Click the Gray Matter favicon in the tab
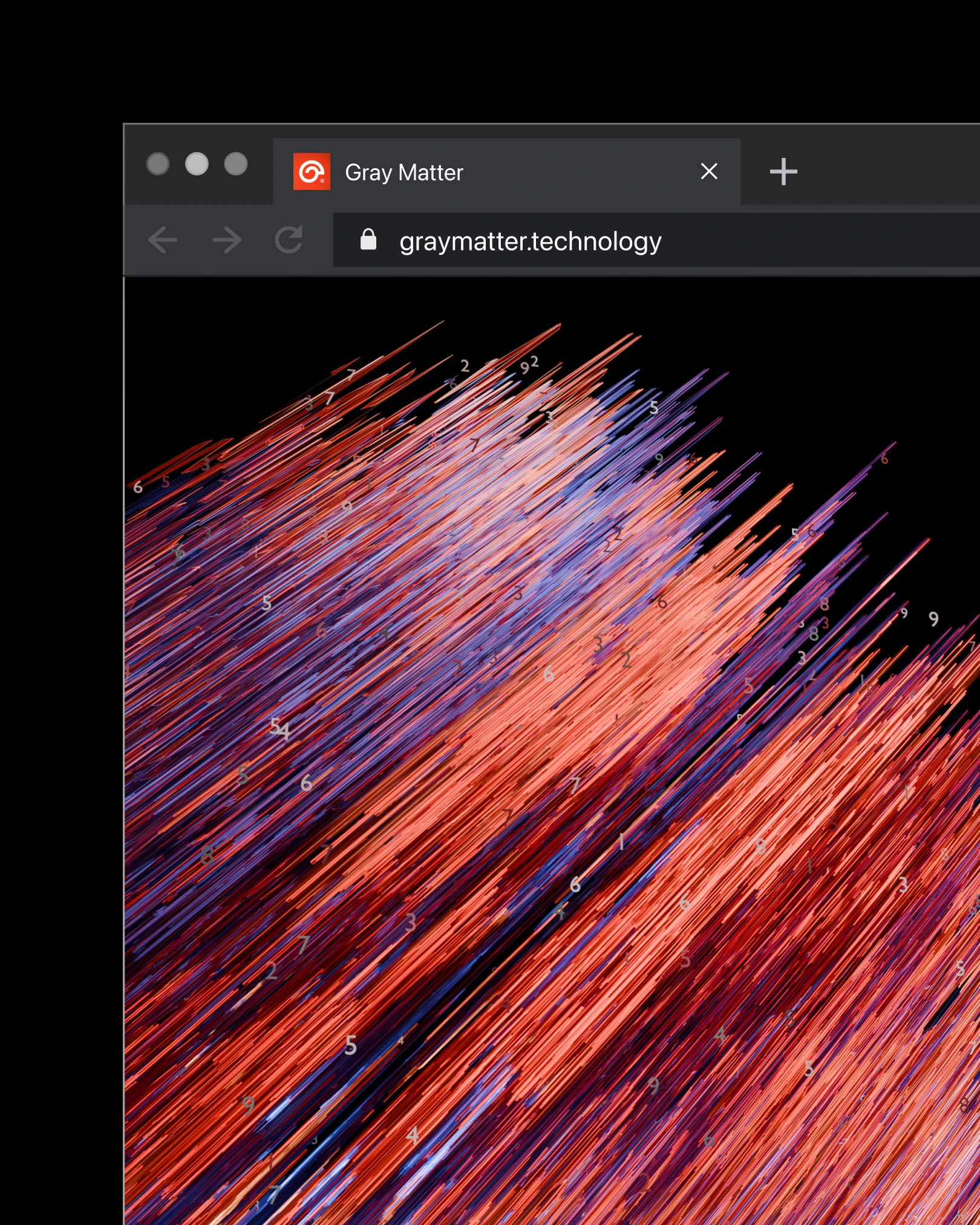Viewport: 980px width, 1225px height. (x=312, y=172)
